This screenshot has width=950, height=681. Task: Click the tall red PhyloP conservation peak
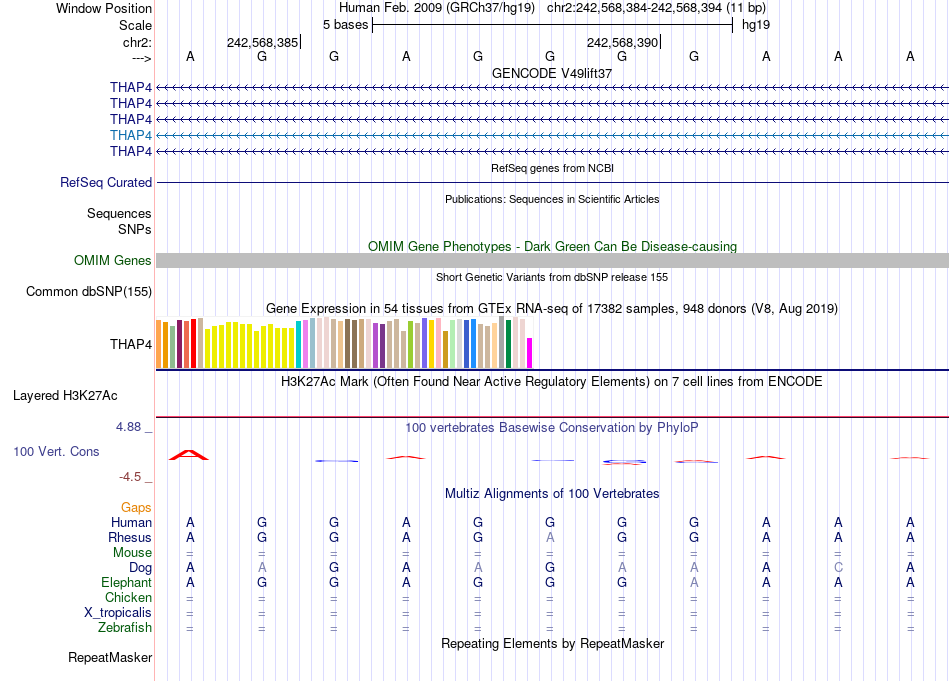click(188, 455)
